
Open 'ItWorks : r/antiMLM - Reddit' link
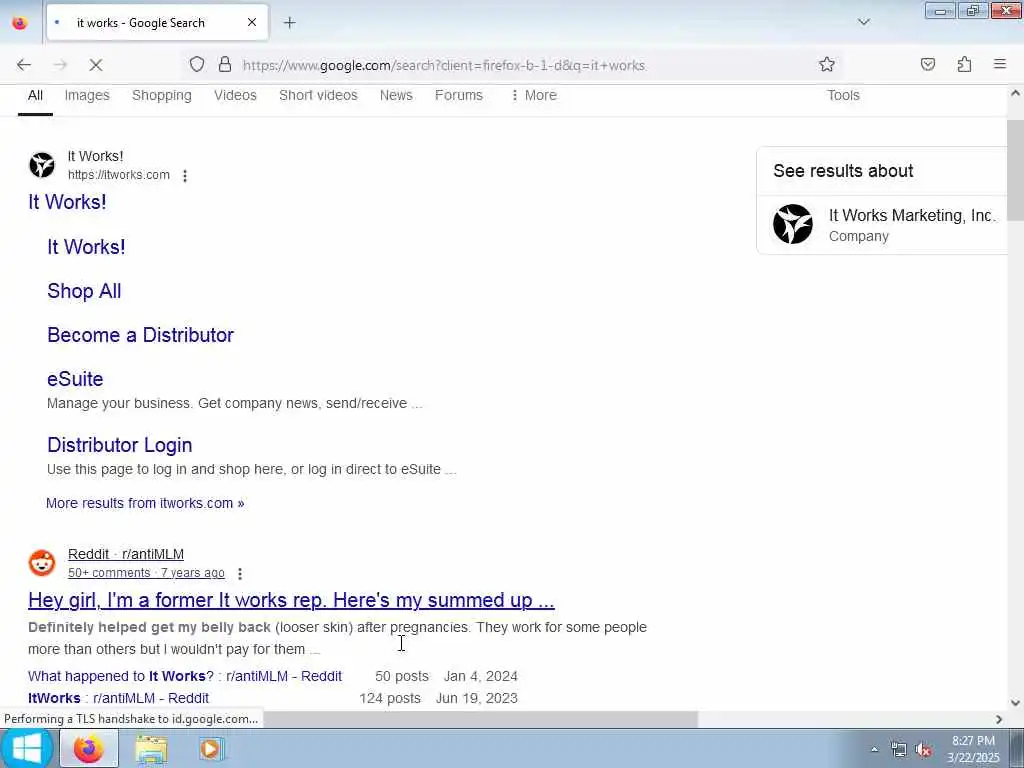pyautogui.click(x=118, y=698)
